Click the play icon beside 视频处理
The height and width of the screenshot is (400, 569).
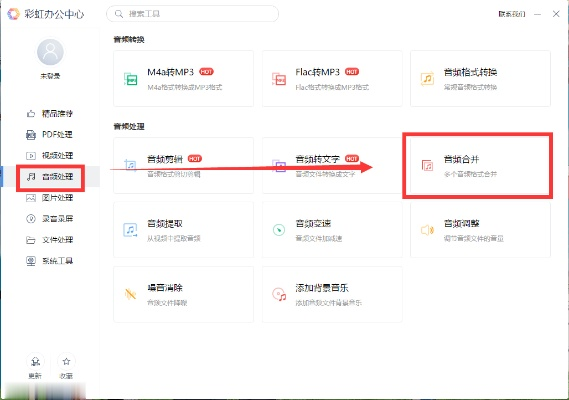(31, 156)
